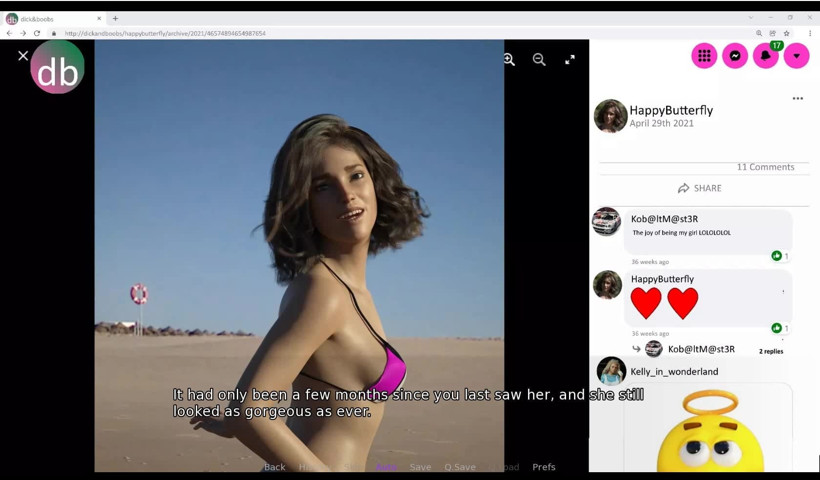Open Kob@ltM@st3R car avatar on first comment
Image resolution: width=820 pixels, height=480 pixels.
607,222
